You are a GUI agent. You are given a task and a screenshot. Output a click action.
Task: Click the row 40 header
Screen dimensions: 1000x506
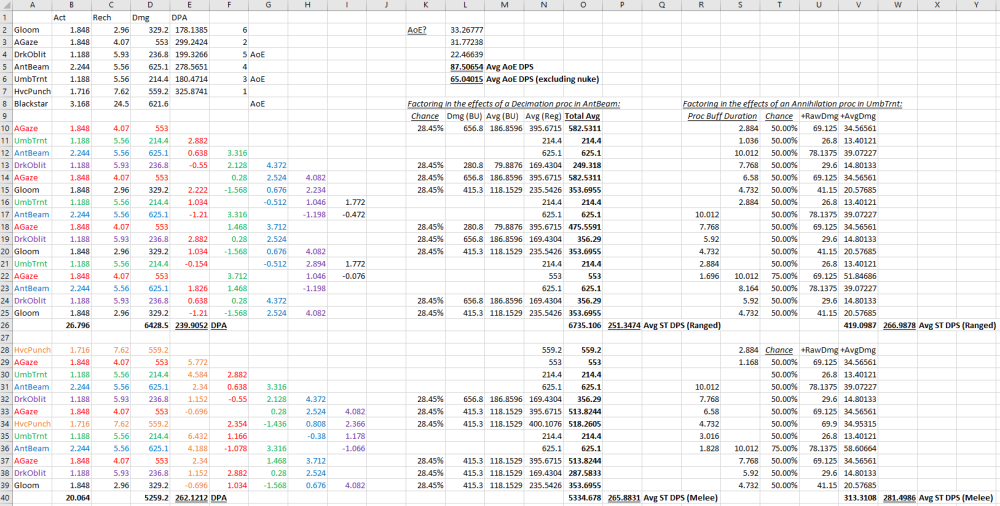pyautogui.click(x=5, y=496)
